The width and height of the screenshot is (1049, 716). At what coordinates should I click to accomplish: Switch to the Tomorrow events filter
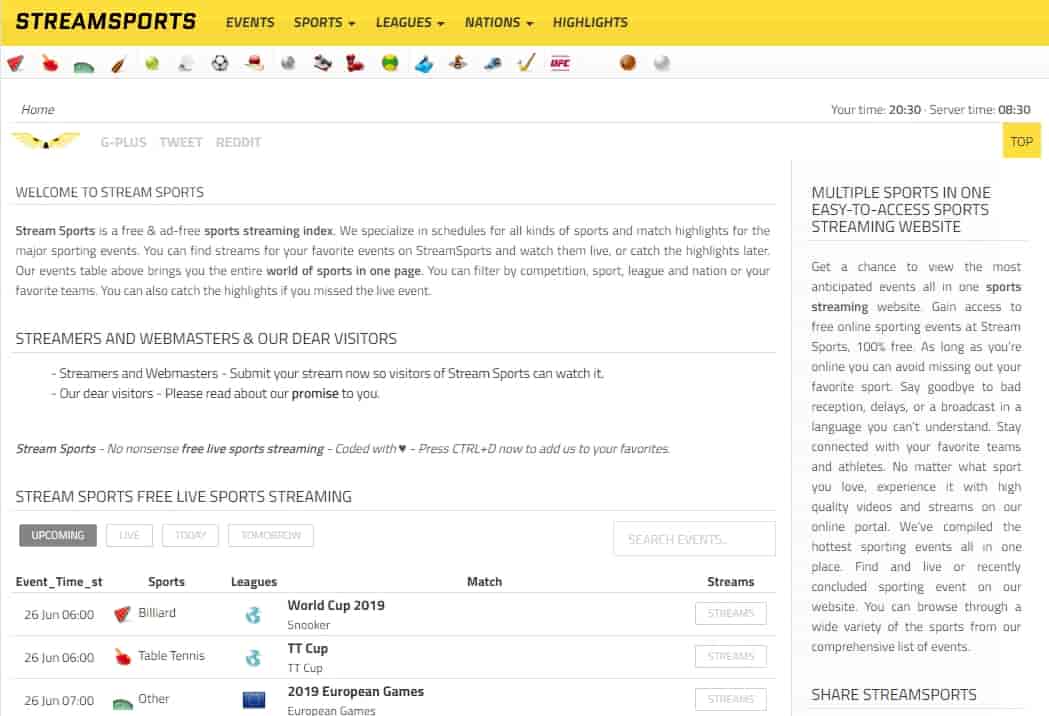click(x=270, y=535)
